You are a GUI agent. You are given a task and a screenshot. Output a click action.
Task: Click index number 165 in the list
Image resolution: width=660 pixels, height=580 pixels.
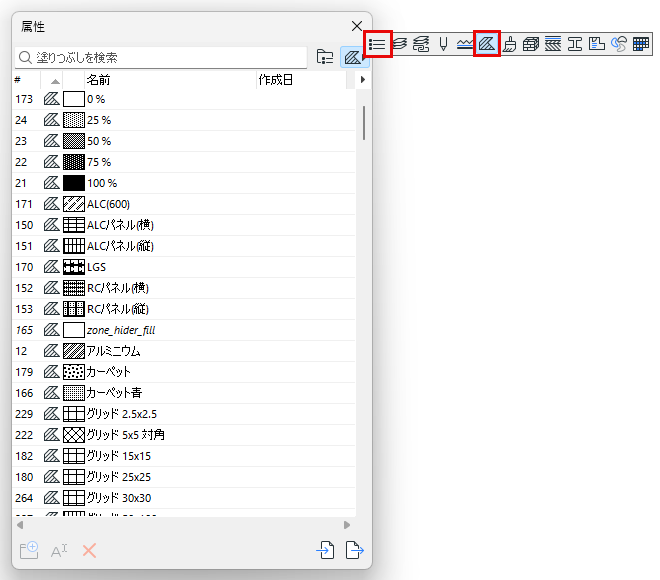pyautogui.click(x=24, y=330)
